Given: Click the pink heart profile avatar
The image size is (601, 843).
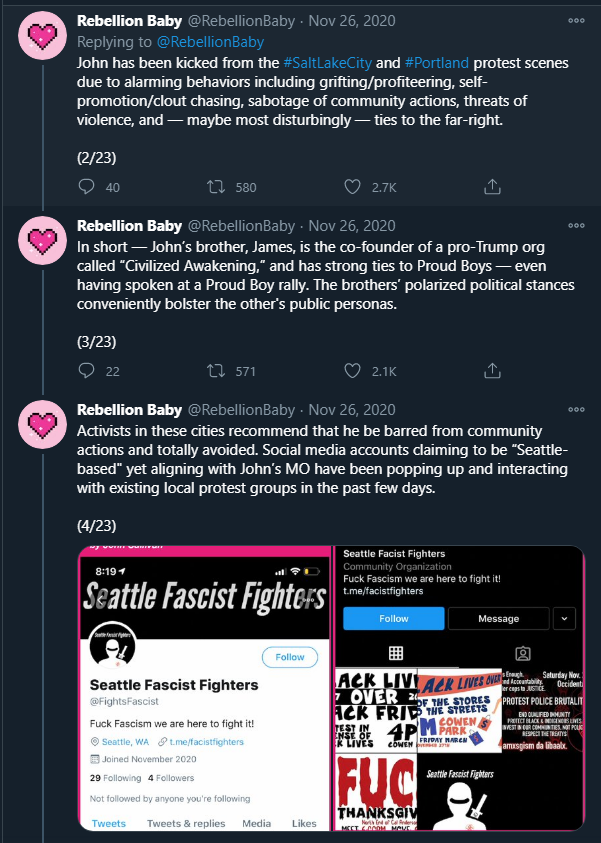Looking at the screenshot, I should [x=41, y=35].
